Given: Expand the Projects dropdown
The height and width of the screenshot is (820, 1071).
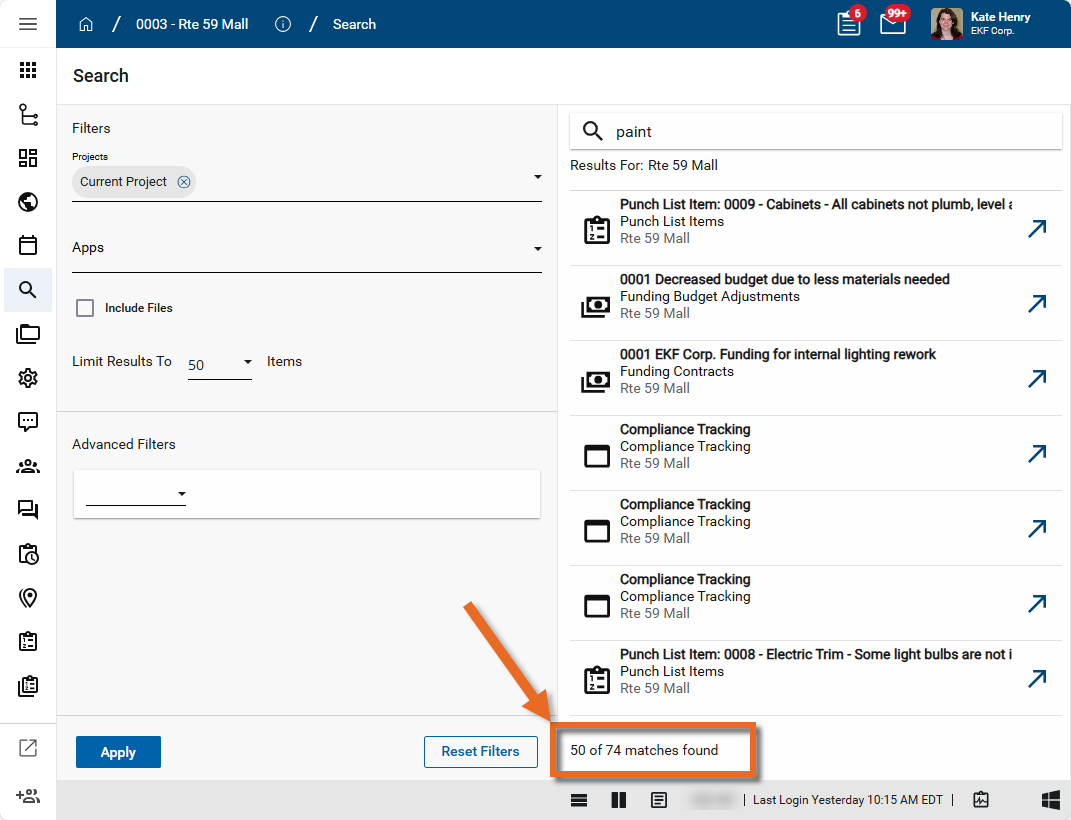Looking at the screenshot, I should 537,178.
